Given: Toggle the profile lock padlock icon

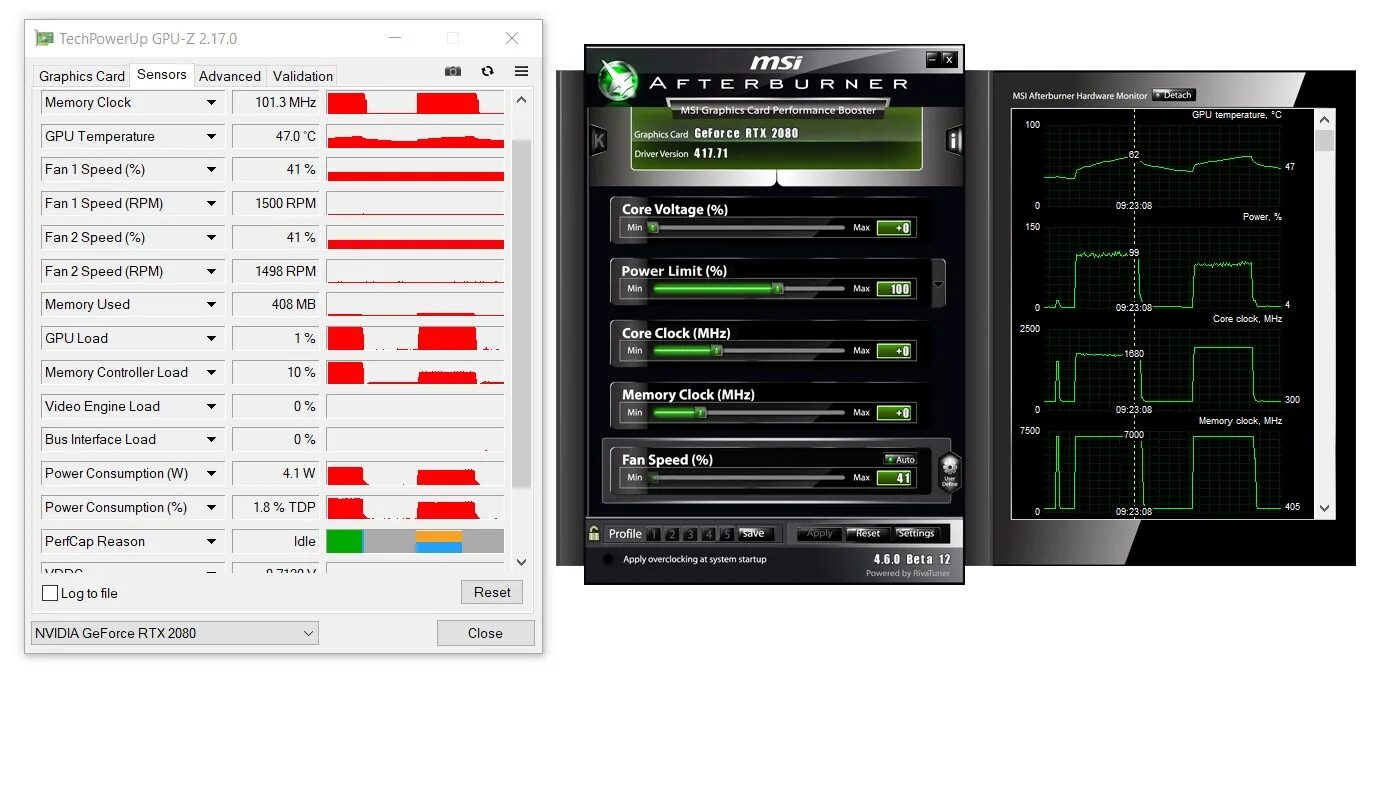Looking at the screenshot, I should coord(595,533).
